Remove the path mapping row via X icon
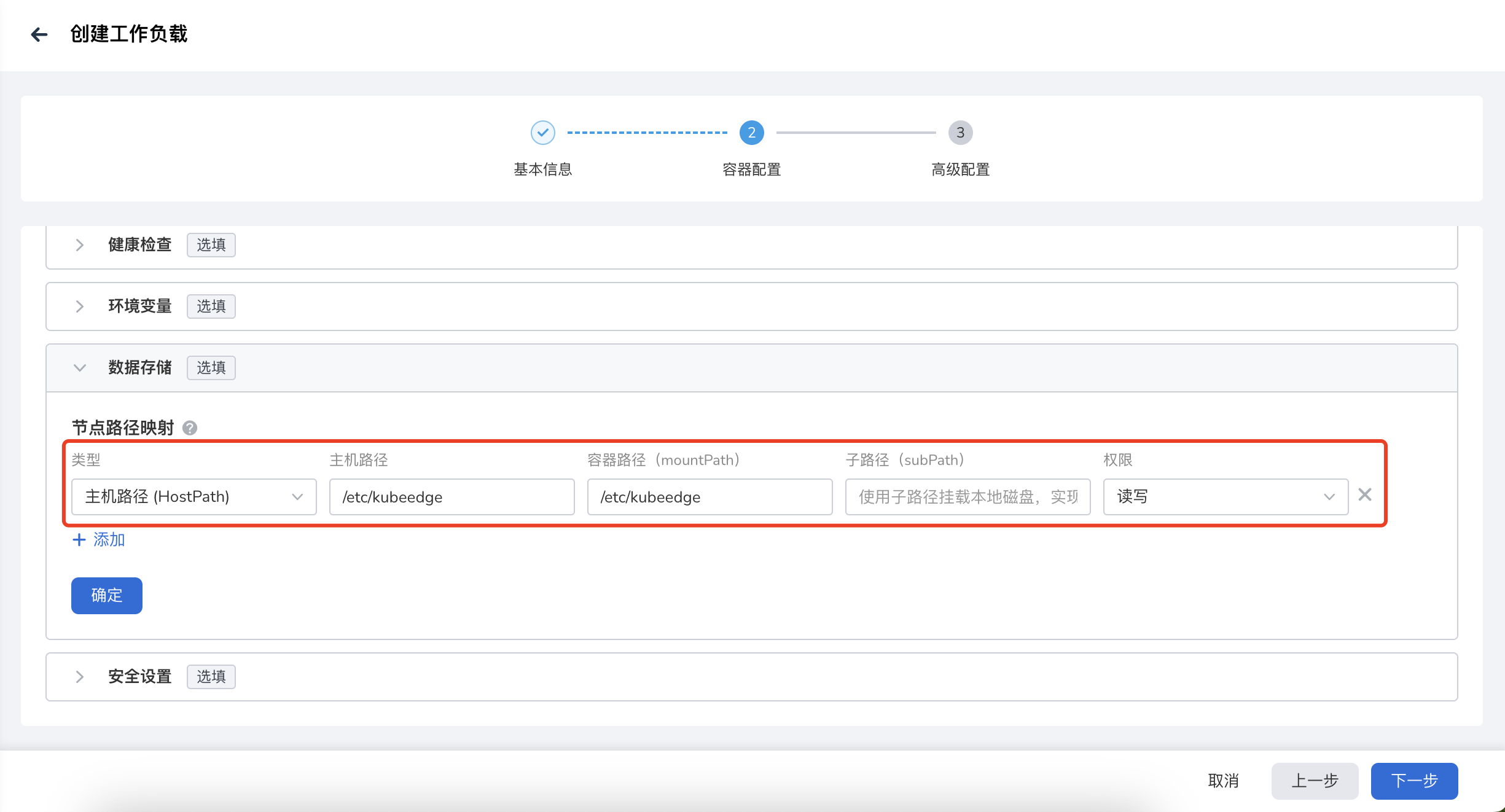This screenshot has height=812, width=1505. (1364, 495)
